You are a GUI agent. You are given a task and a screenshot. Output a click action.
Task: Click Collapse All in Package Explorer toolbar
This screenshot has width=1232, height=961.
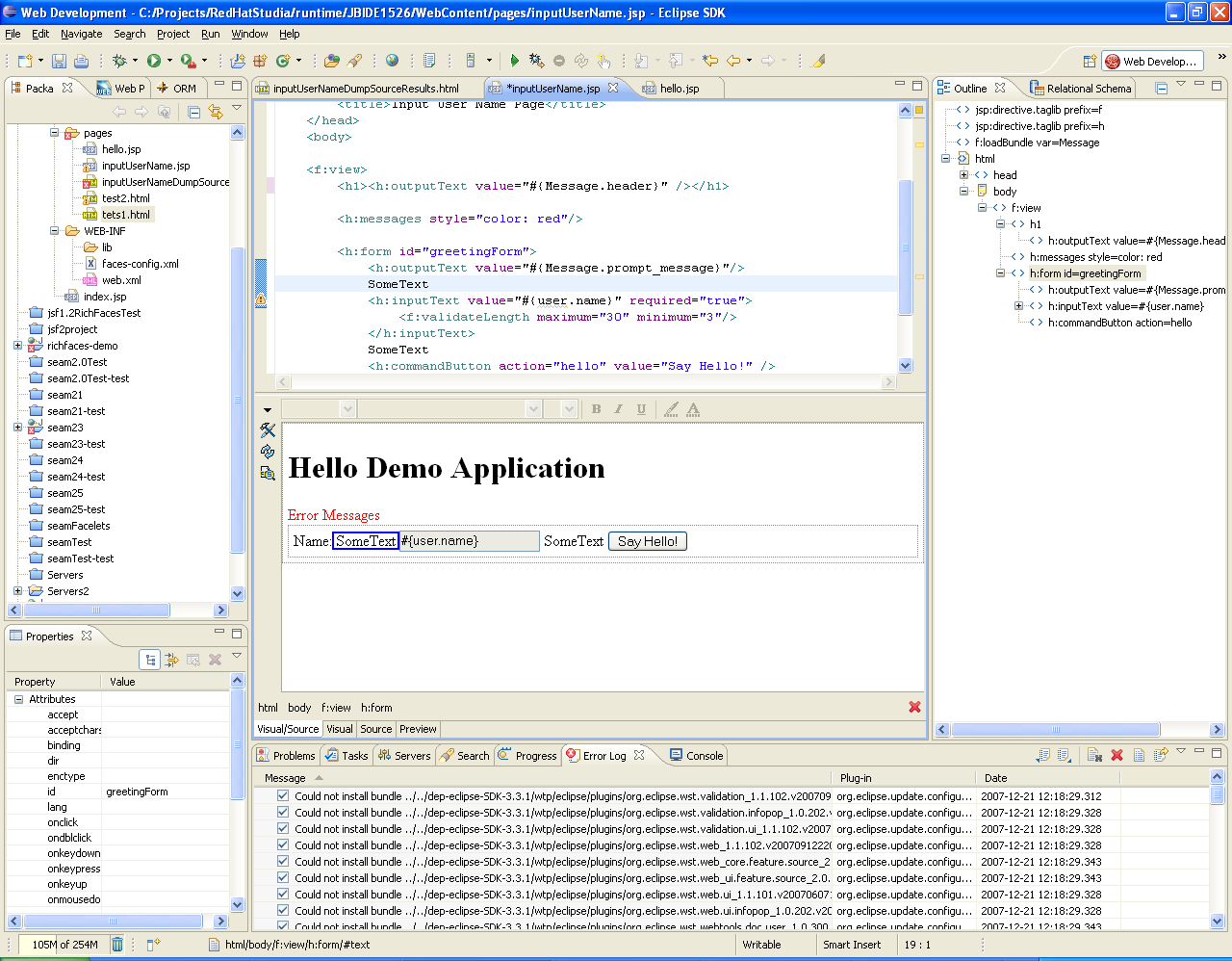coord(193,112)
